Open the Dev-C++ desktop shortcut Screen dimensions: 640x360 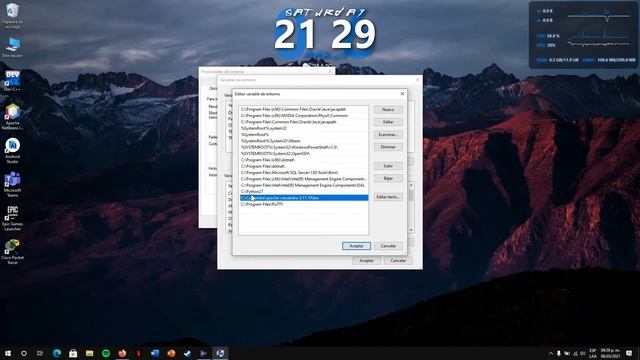click(x=13, y=81)
